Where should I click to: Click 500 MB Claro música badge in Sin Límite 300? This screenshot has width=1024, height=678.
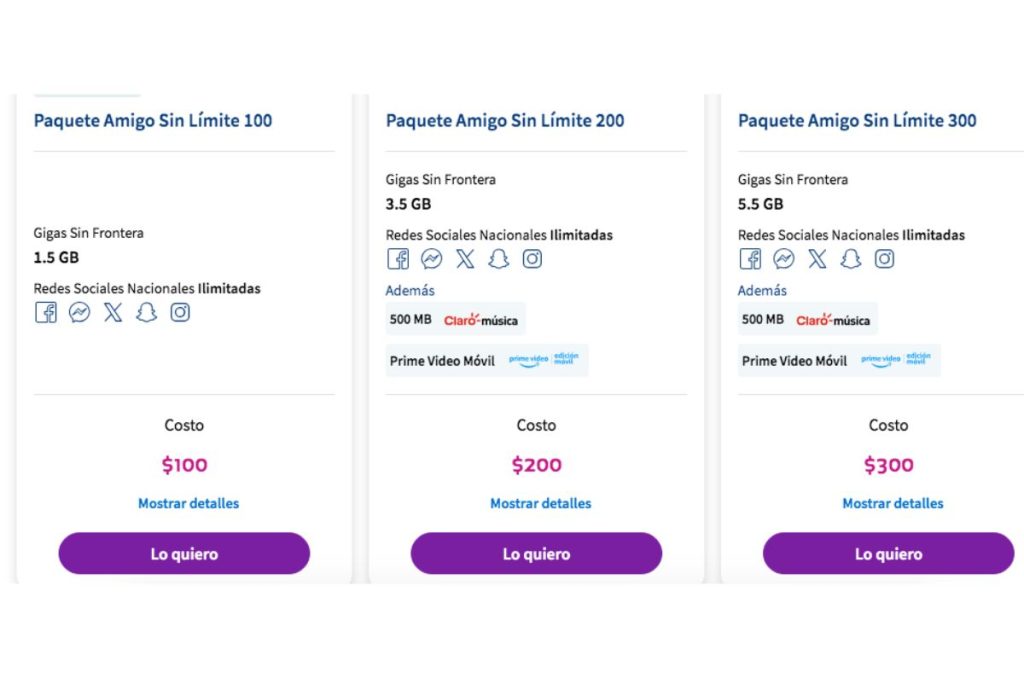pos(807,320)
